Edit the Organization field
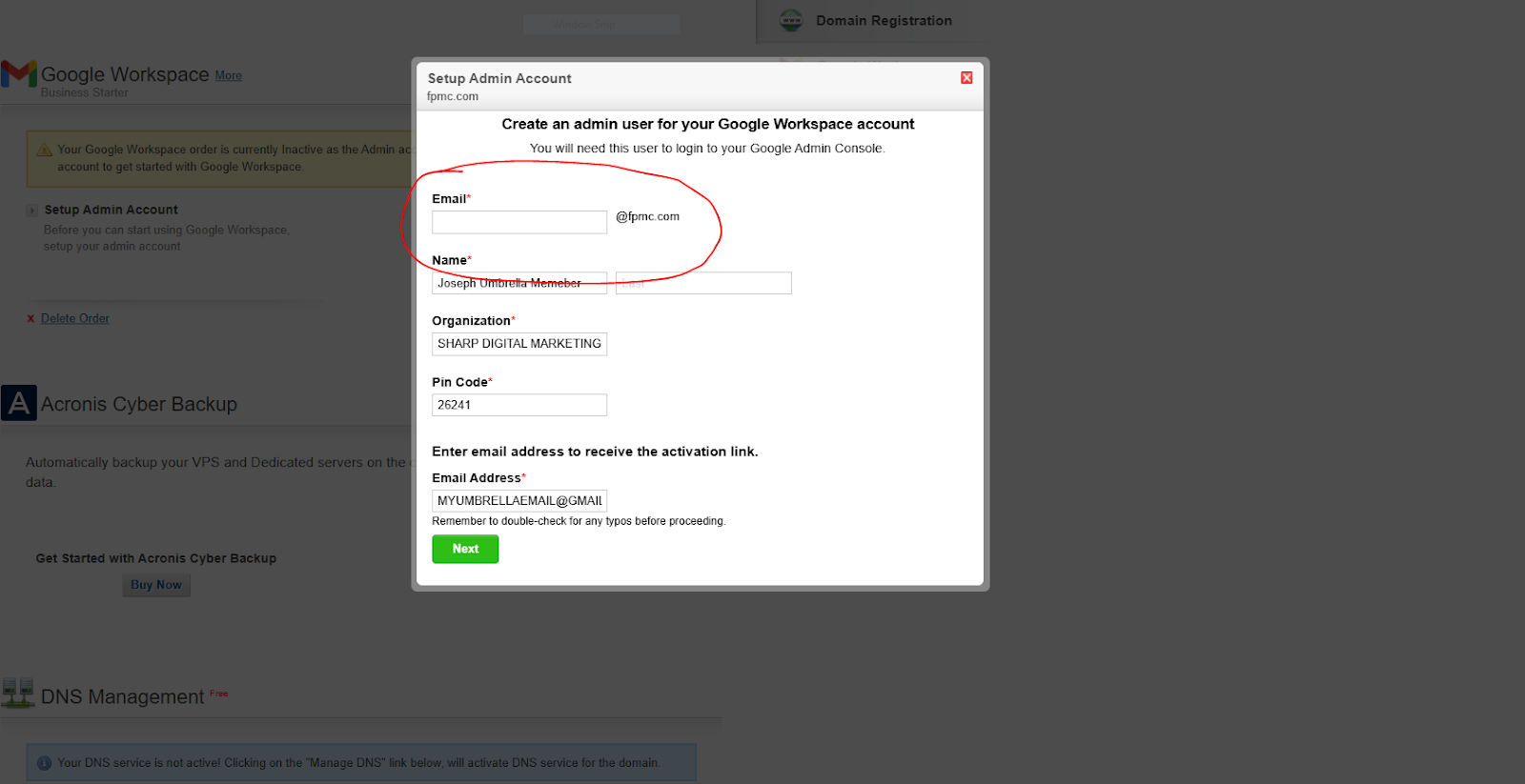 [x=519, y=344]
